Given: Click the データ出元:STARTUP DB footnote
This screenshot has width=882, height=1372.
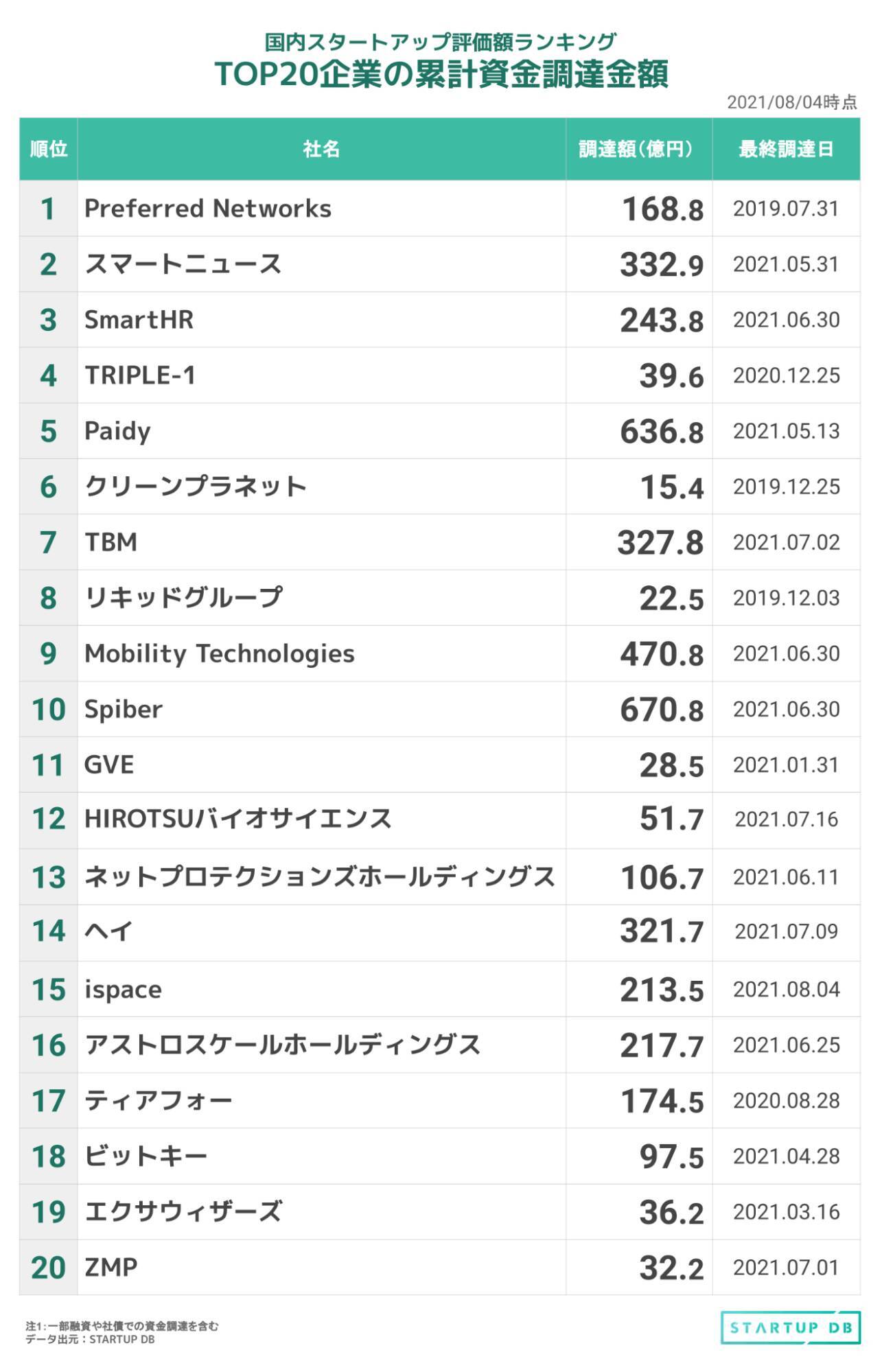Looking at the screenshot, I should tap(90, 1339).
